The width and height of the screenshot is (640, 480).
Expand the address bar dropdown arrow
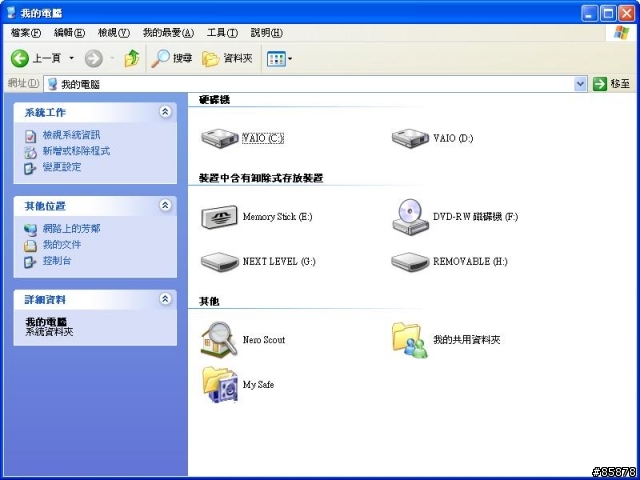click(x=580, y=84)
